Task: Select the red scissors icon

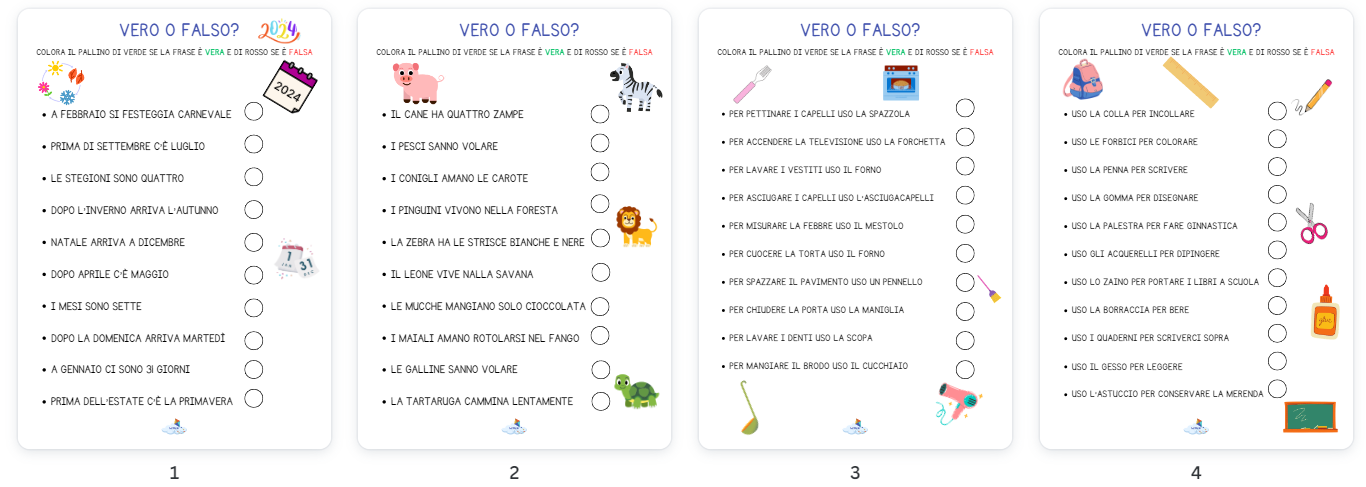Action: 1311,223
